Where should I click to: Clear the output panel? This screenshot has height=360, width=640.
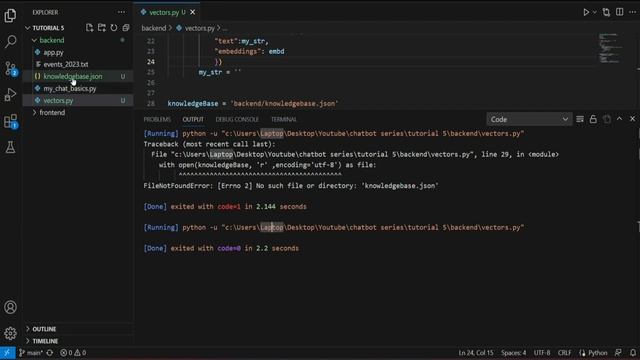(580, 119)
